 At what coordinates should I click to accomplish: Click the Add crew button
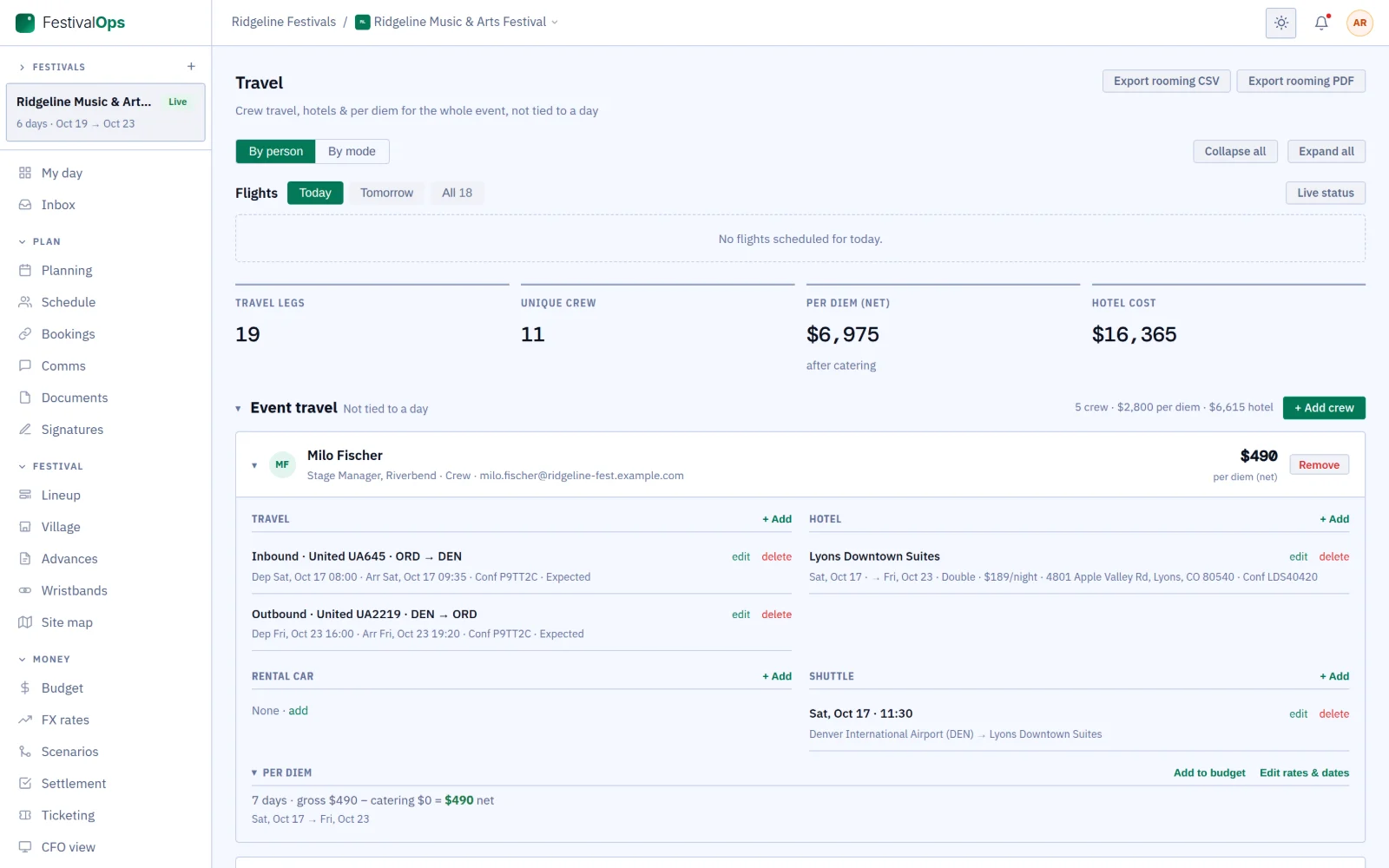[x=1324, y=408]
